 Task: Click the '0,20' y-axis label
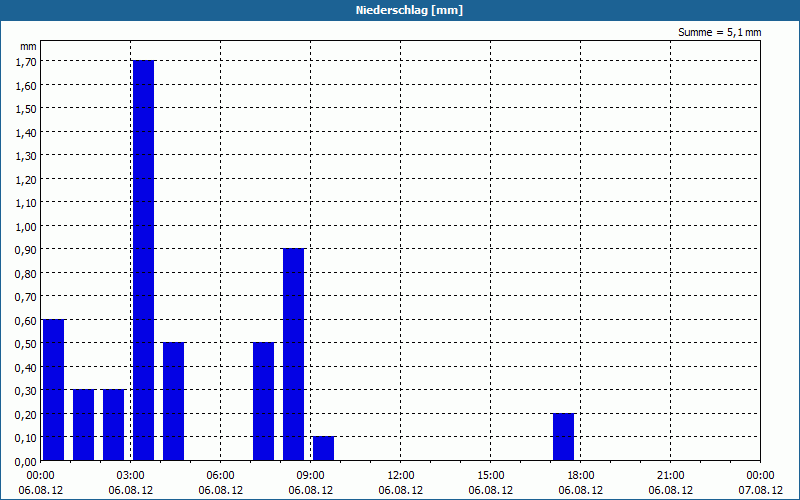pyautogui.click(x=26, y=415)
